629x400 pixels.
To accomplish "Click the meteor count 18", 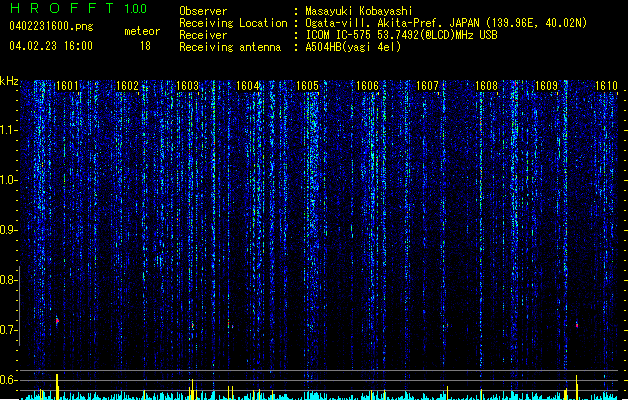I will [x=145, y=46].
